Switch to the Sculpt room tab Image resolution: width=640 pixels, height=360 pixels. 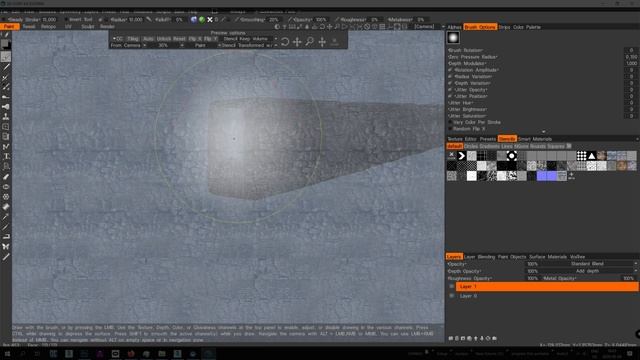click(x=87, y=27)
